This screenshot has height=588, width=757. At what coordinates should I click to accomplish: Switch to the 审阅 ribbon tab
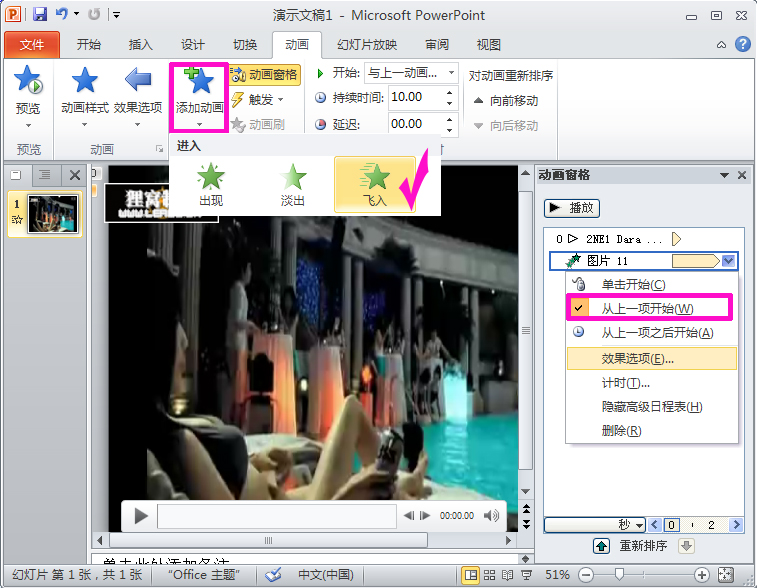coord(437,45)
